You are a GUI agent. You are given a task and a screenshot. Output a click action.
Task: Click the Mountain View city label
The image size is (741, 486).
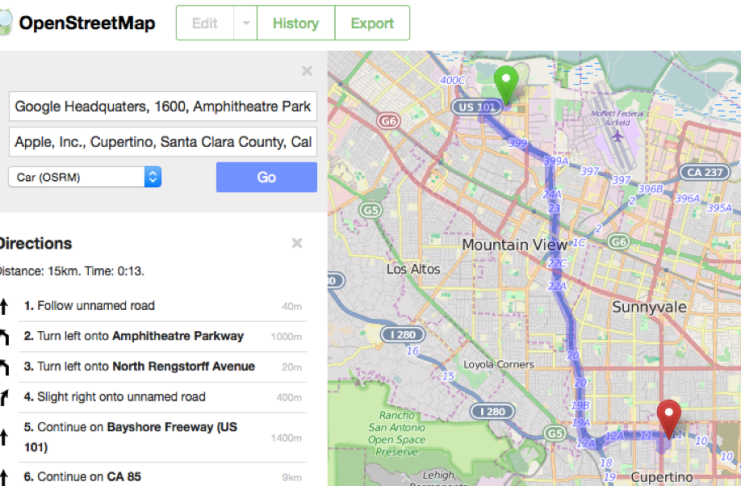[x=514, y=244]
